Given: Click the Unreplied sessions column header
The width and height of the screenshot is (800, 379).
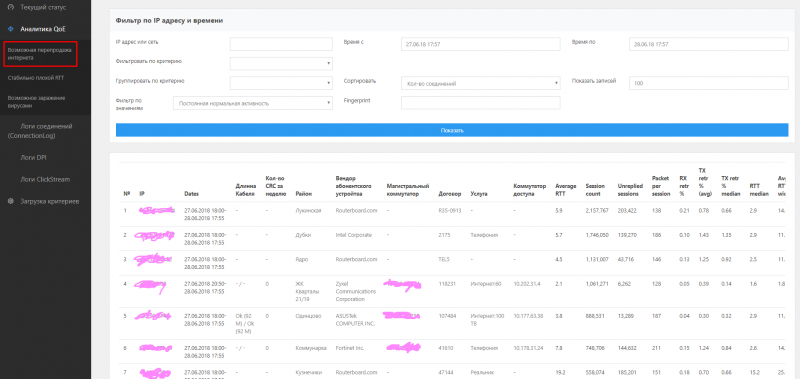Looking at the screenshot, I should click(x=630, y=190).
